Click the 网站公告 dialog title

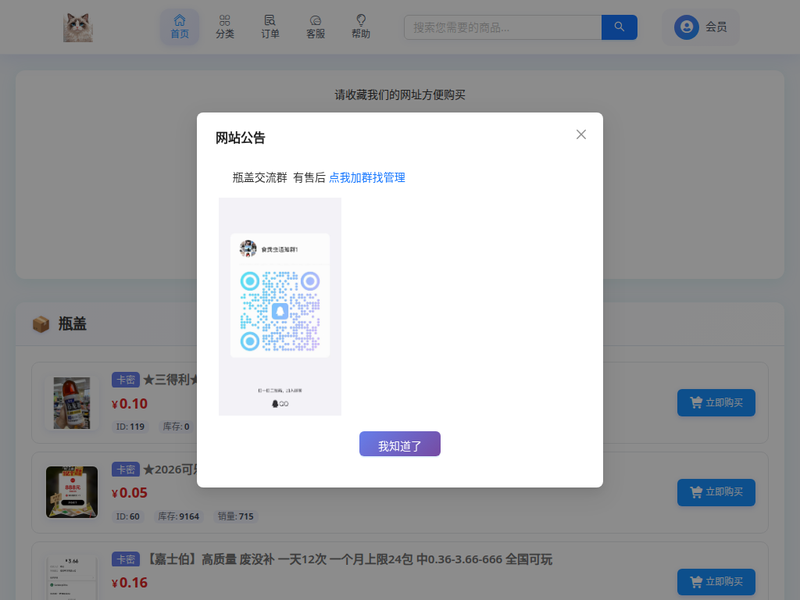240,138
